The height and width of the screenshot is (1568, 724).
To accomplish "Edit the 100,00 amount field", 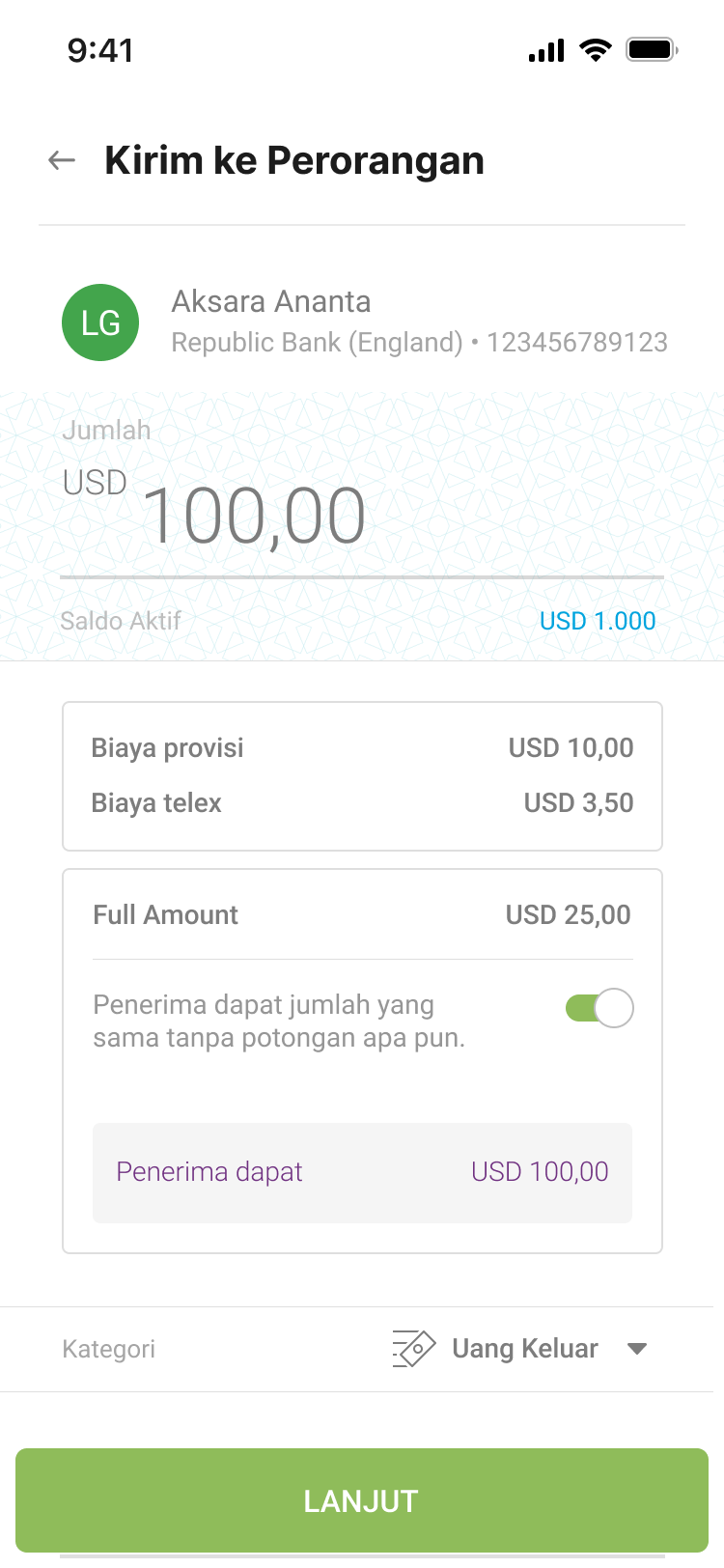I will pyautogui.click(x=255, y=517).
